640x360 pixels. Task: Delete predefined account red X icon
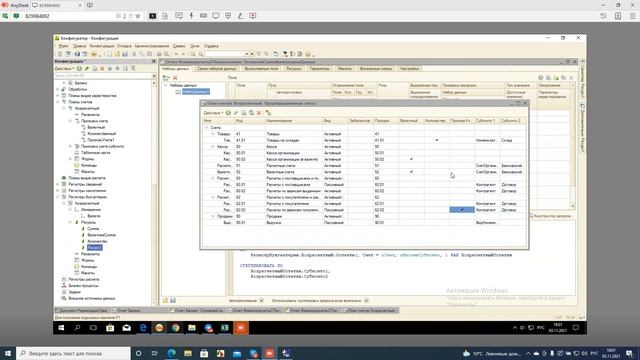tap(259, 113)
